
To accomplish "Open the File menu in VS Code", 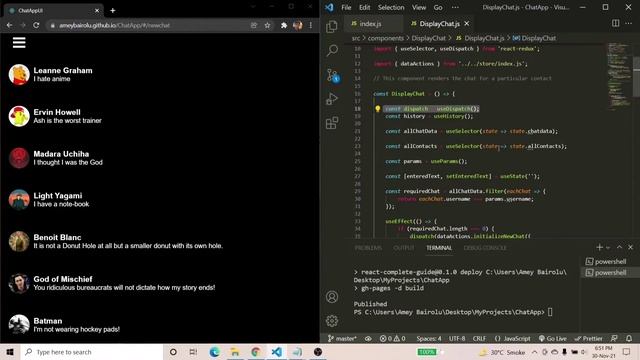I will click(346, 7).
